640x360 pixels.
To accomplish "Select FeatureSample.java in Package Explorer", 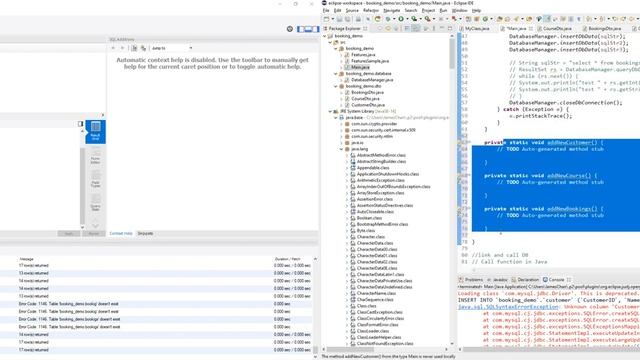I will click(x=370, y=61).
